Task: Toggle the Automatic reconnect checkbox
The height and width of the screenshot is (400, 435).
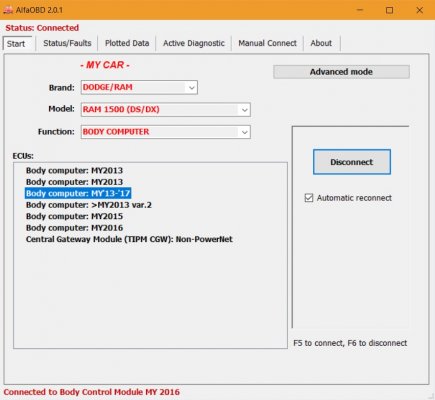Action: (x=309, y=198)
